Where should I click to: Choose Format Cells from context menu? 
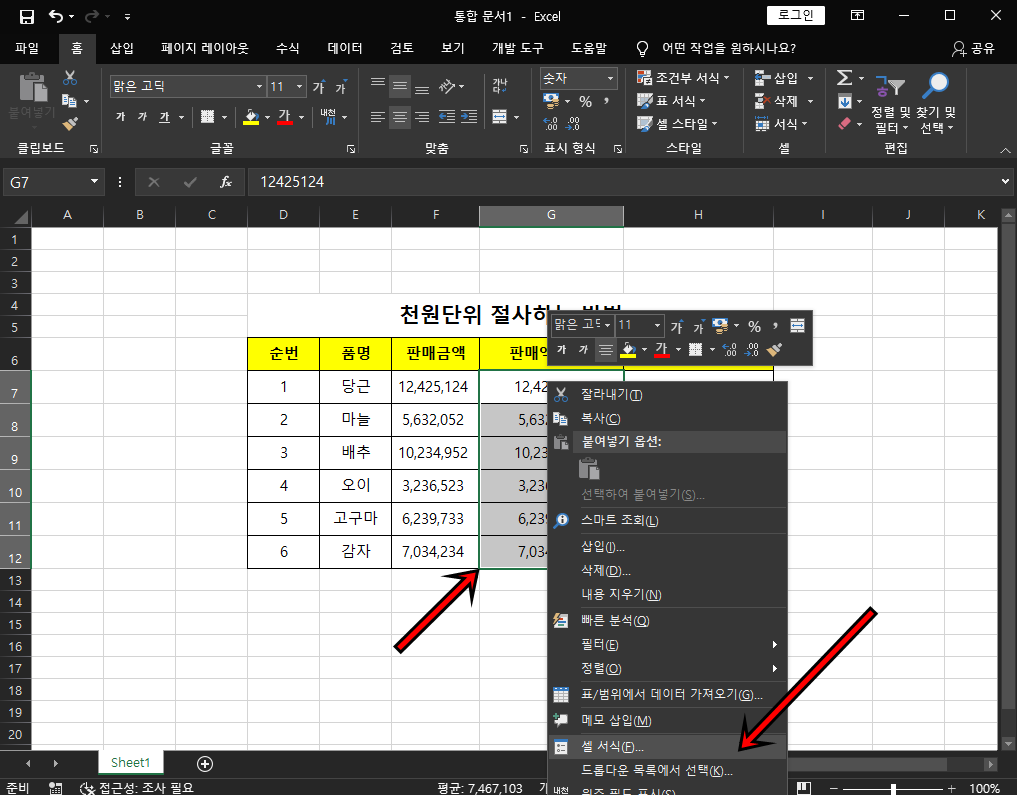click(x=667, y=747)
